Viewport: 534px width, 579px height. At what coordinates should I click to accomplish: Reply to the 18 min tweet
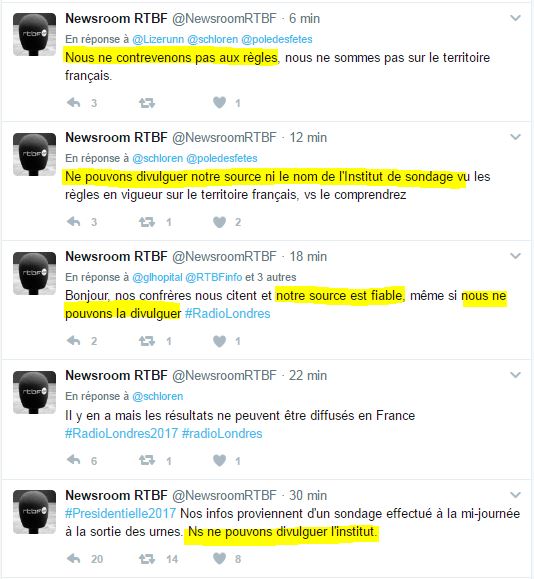click(73, 340)
